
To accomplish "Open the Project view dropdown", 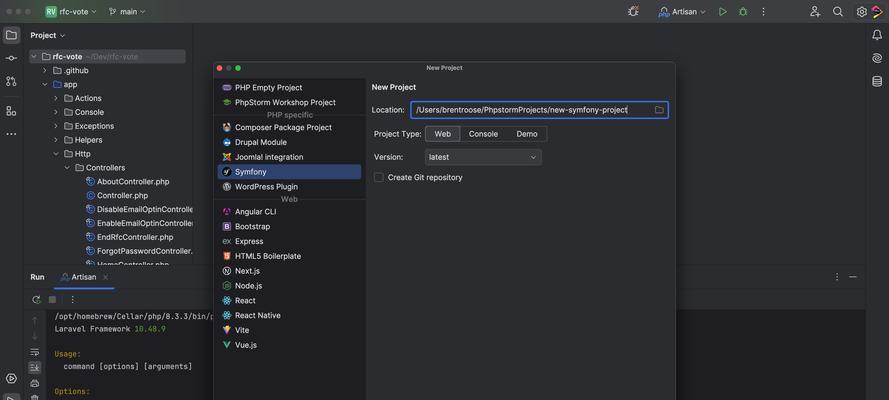I will [48, 35].
